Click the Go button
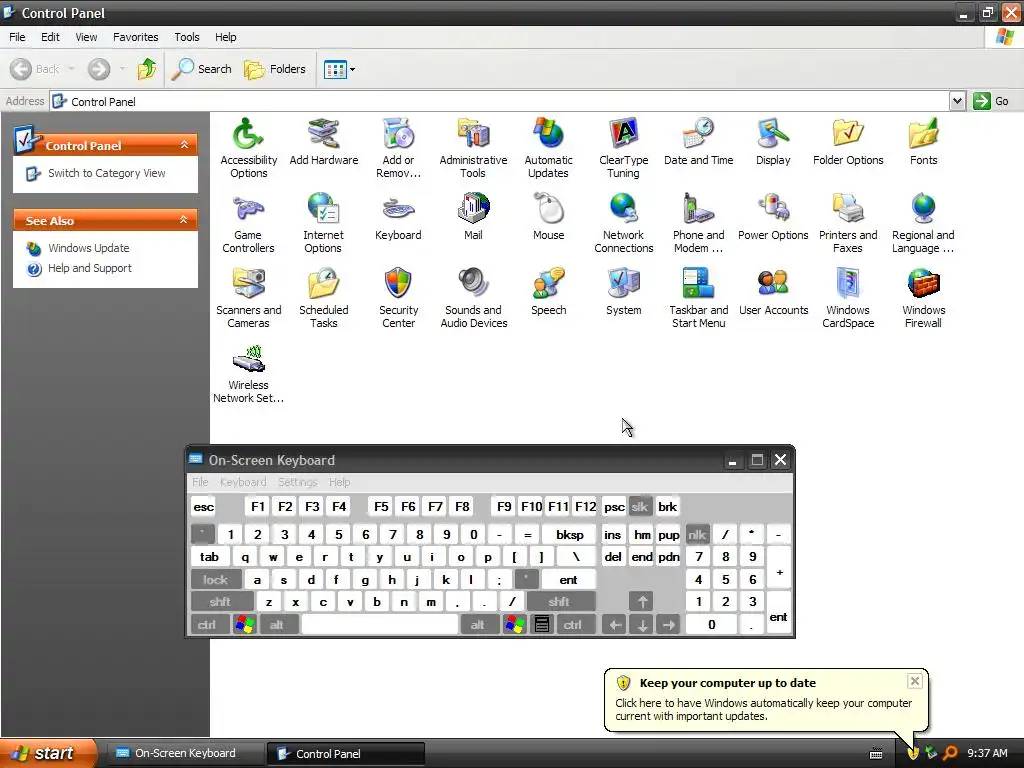Viewport: 1024px width, 768px height. click(992, 101)
